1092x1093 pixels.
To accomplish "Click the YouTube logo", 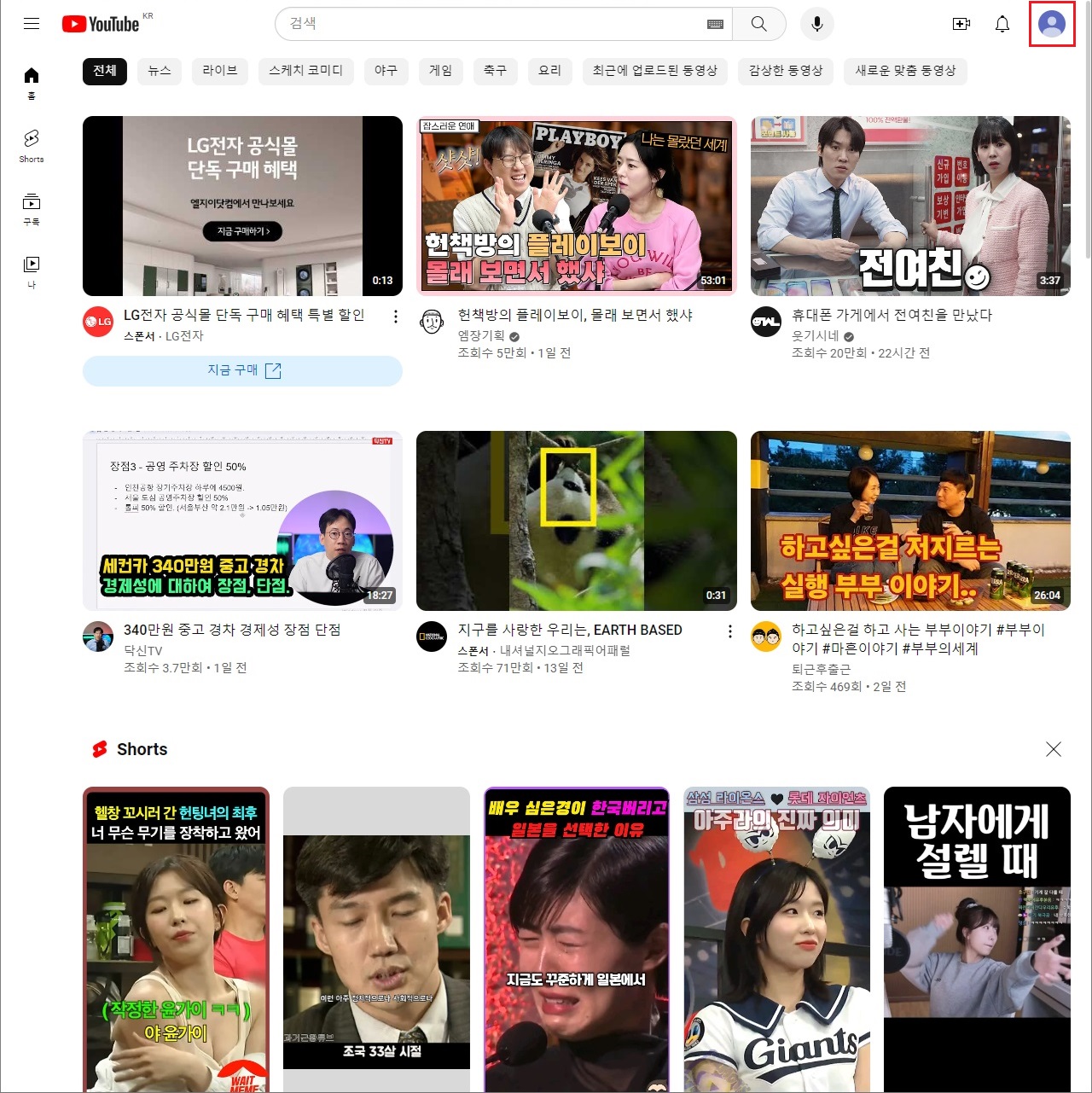I will pos(101,24).
